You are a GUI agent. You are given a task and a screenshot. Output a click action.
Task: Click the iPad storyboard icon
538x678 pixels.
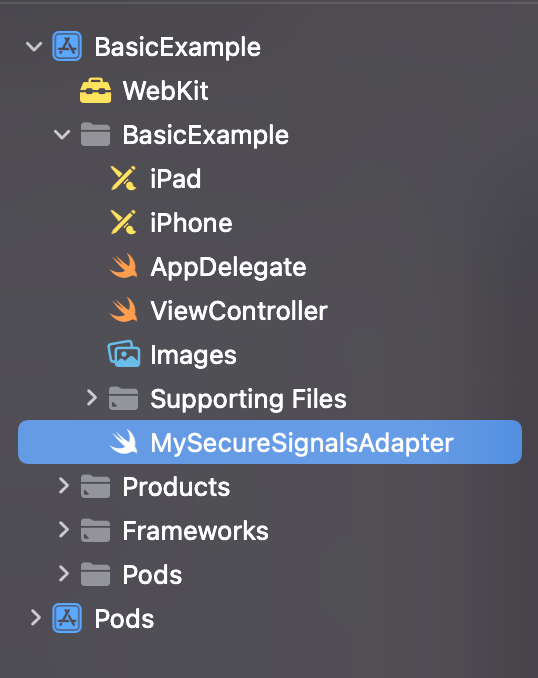(x=123, y=178)
